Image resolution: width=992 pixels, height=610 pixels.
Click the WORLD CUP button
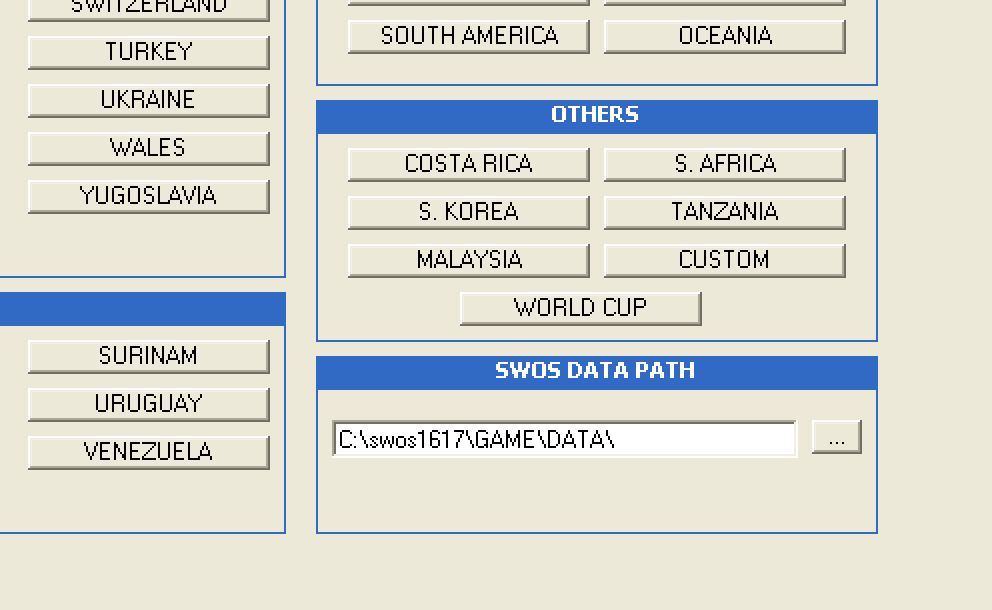pos(580,308)
